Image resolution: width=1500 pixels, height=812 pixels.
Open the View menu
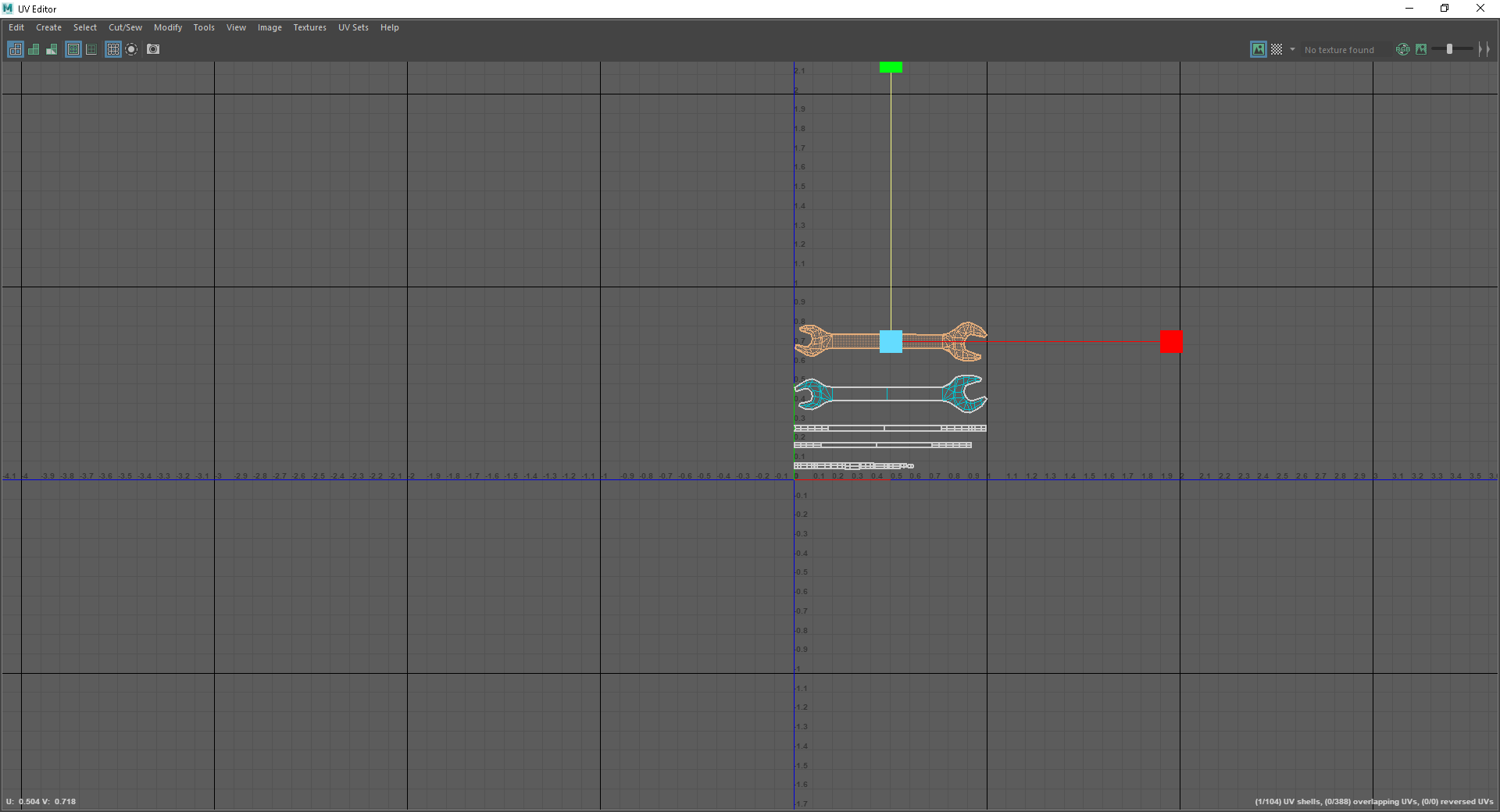(236, 27)
